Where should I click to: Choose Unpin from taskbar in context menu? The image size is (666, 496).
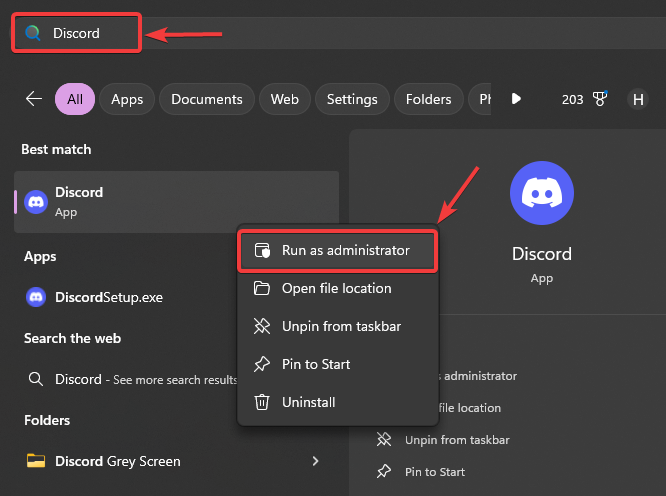click(338, 326)
